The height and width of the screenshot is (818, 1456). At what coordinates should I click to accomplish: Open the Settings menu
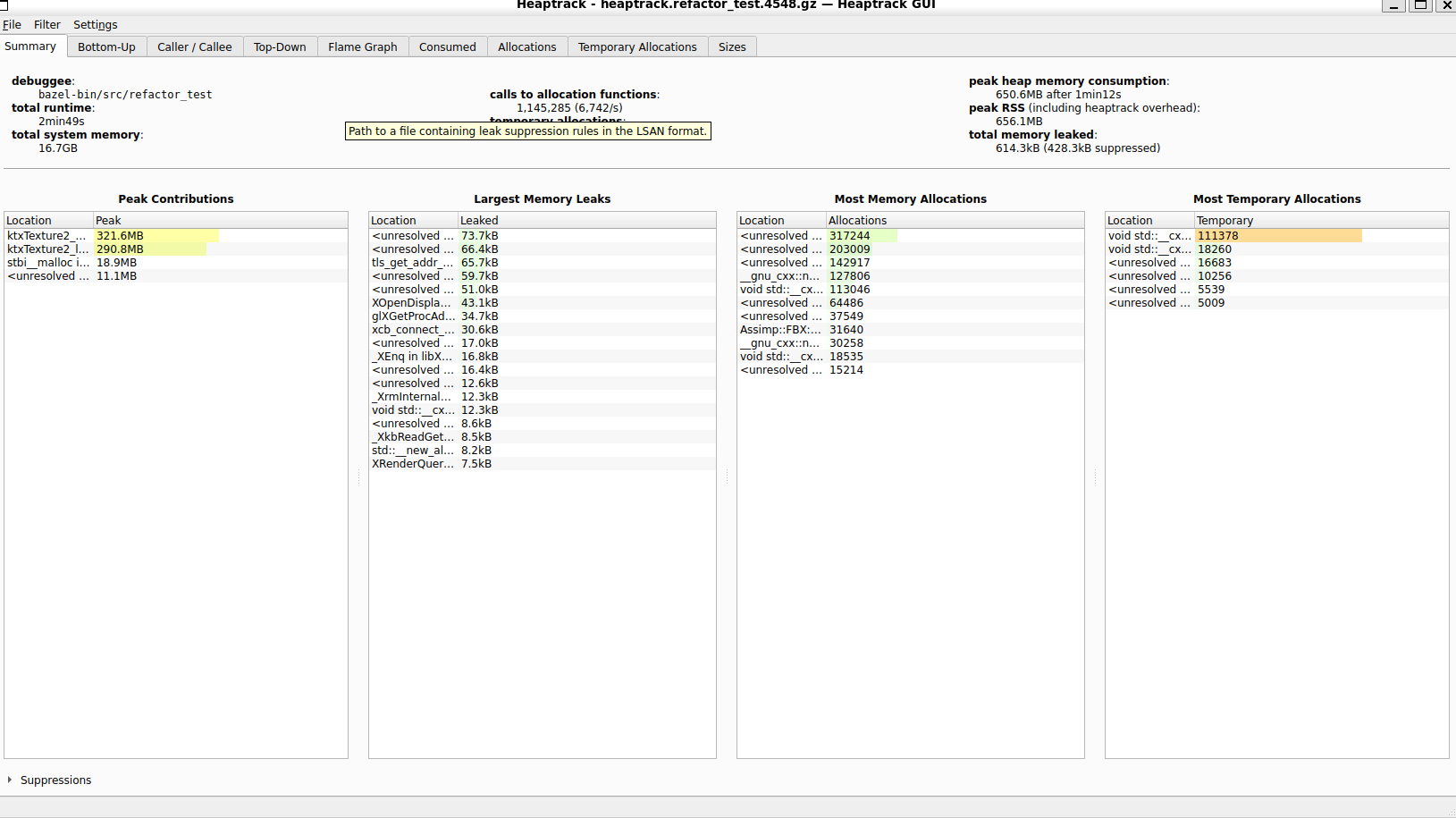click(x=95, y=25)
